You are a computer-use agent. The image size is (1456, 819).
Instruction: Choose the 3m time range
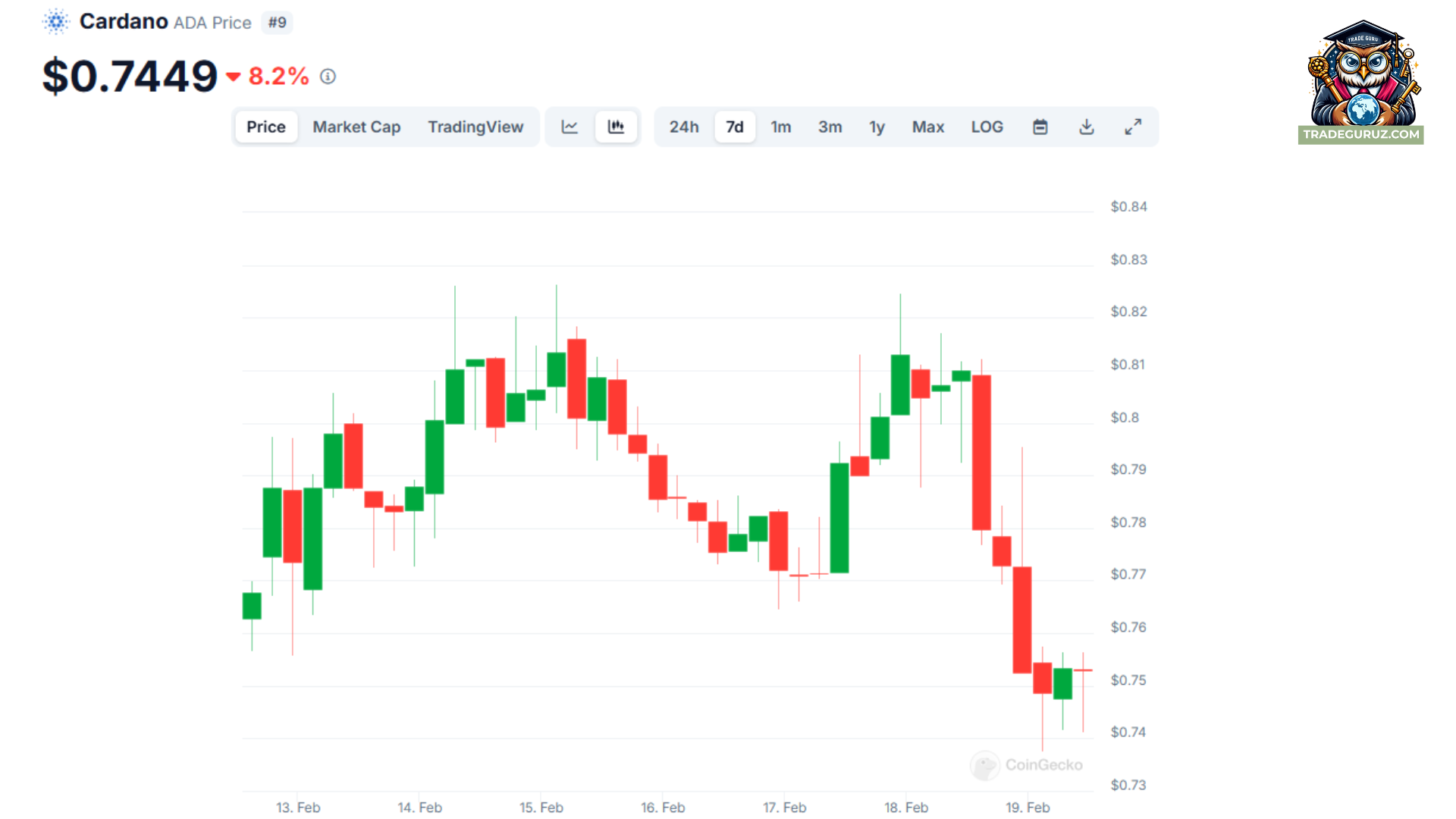(x=830, y=127)
